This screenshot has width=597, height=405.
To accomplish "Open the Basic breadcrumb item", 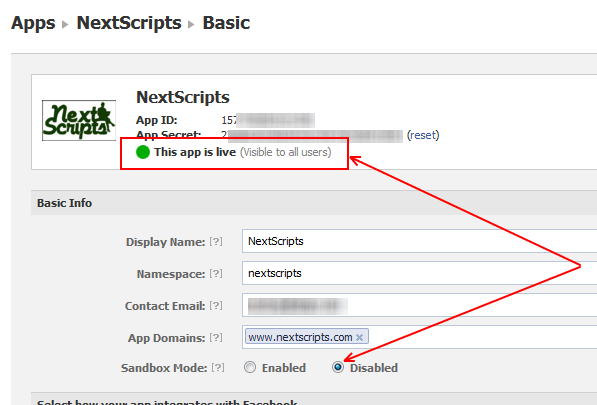I will (x=226, y=22).
